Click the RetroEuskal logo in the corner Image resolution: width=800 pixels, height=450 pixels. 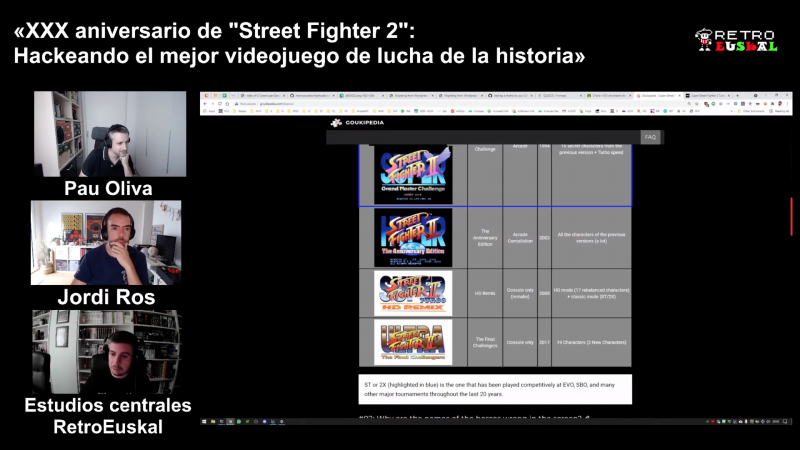click(736, 40)
